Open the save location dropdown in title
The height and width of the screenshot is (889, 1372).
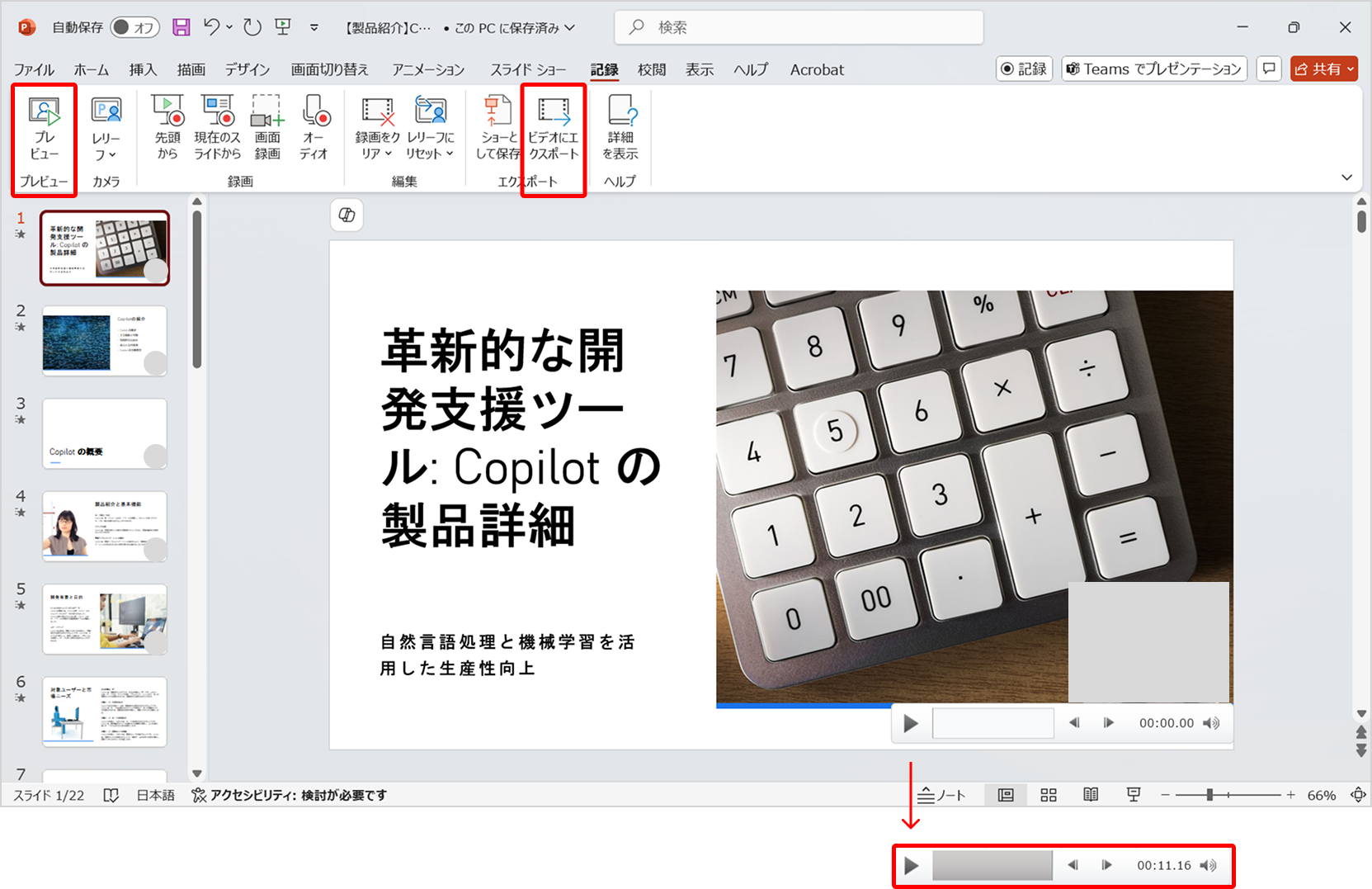tap(570, 27)
